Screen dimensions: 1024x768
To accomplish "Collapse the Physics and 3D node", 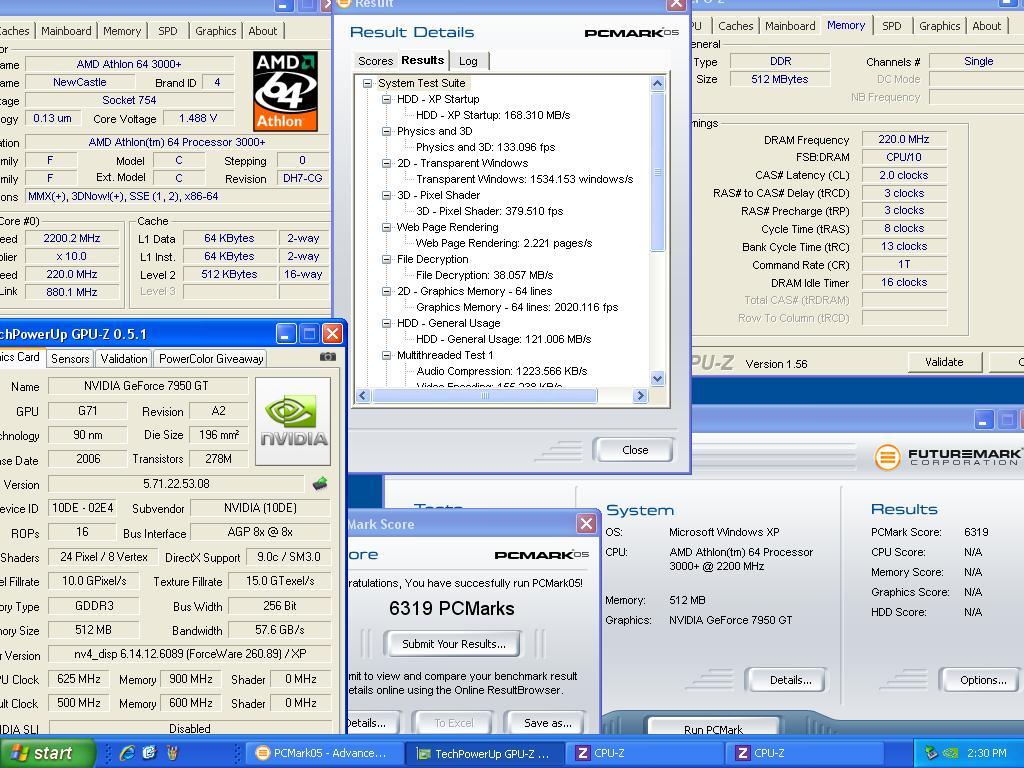I will click(386, 131).
